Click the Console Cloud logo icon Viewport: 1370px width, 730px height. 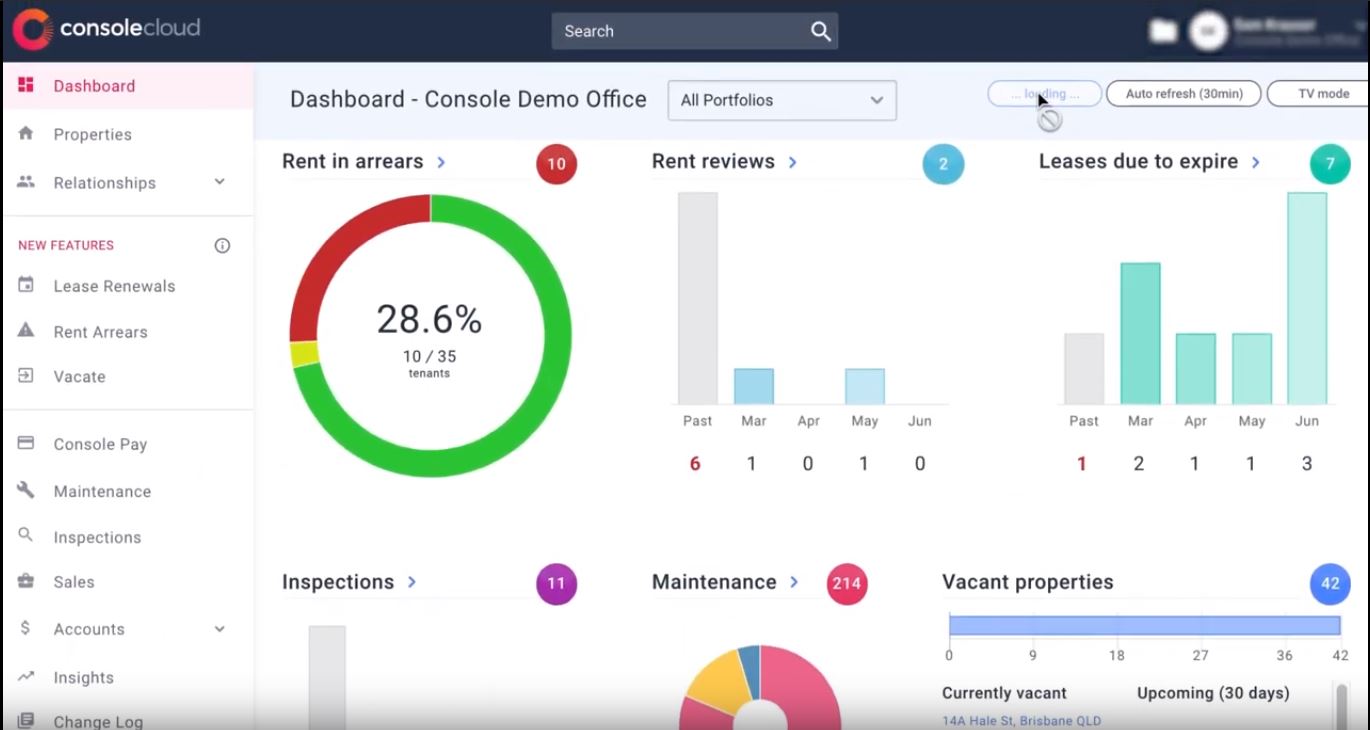[31, 29]
